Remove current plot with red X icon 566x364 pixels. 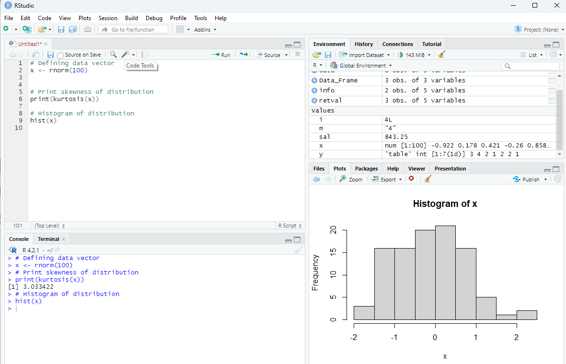411,179
